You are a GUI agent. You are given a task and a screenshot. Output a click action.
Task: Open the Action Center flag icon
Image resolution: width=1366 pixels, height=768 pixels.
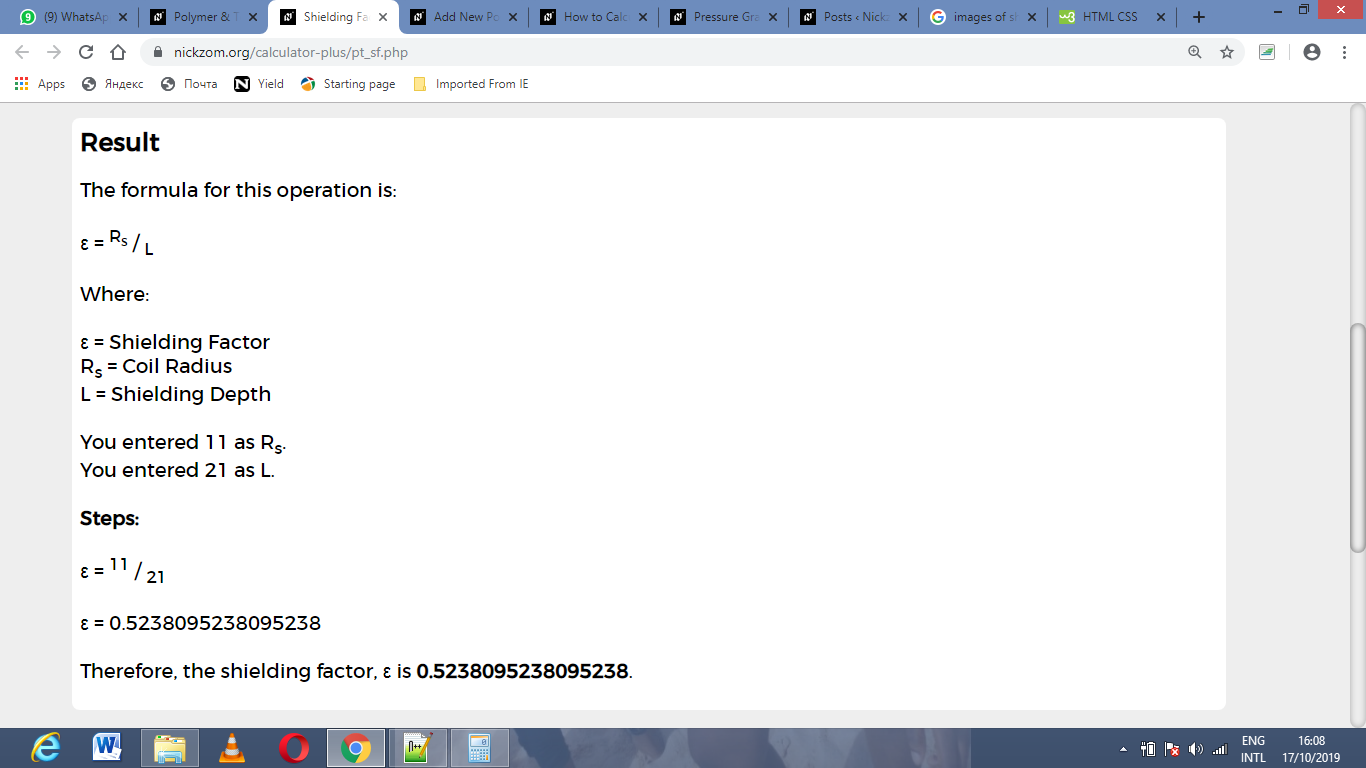(x=1172, y=749)
